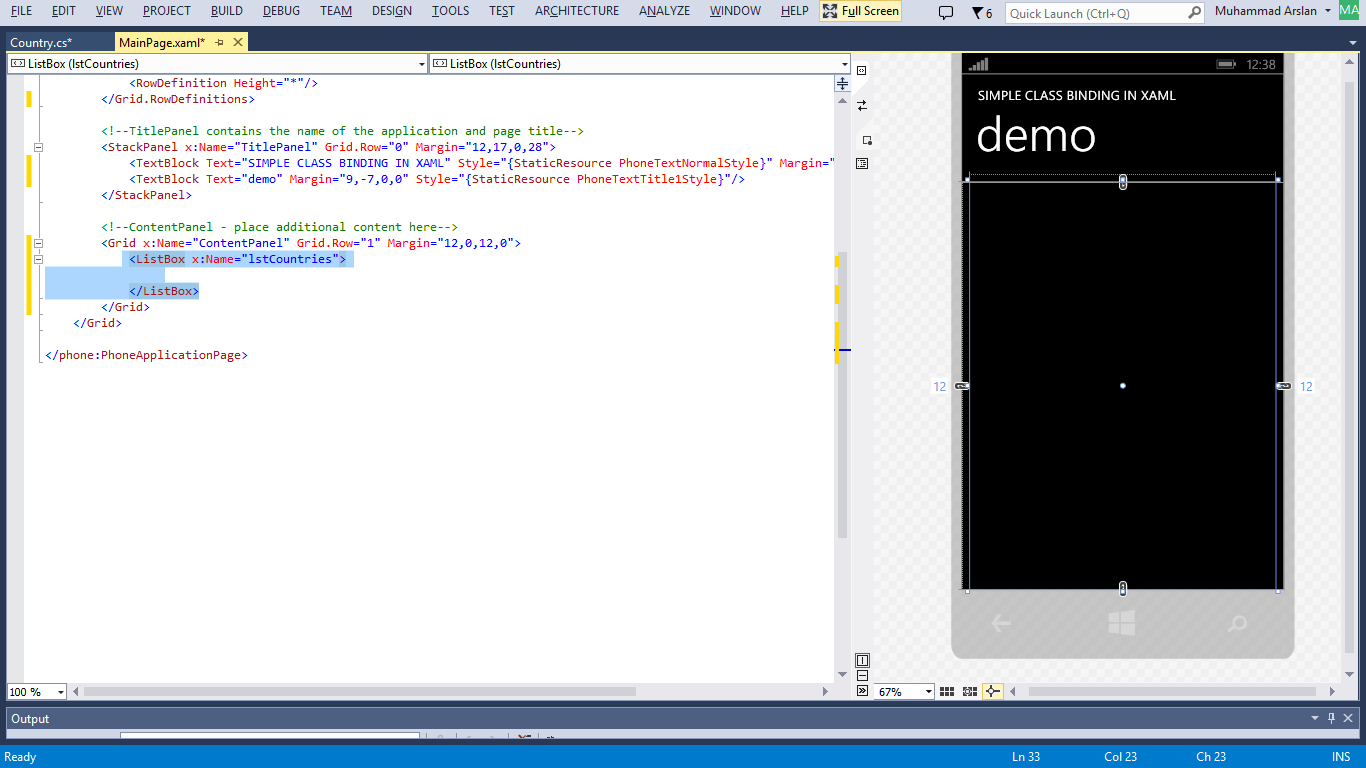The width and height of the screenshot is (1366, 768).
Task: Open the FILE menu
Action: point(21,11)
